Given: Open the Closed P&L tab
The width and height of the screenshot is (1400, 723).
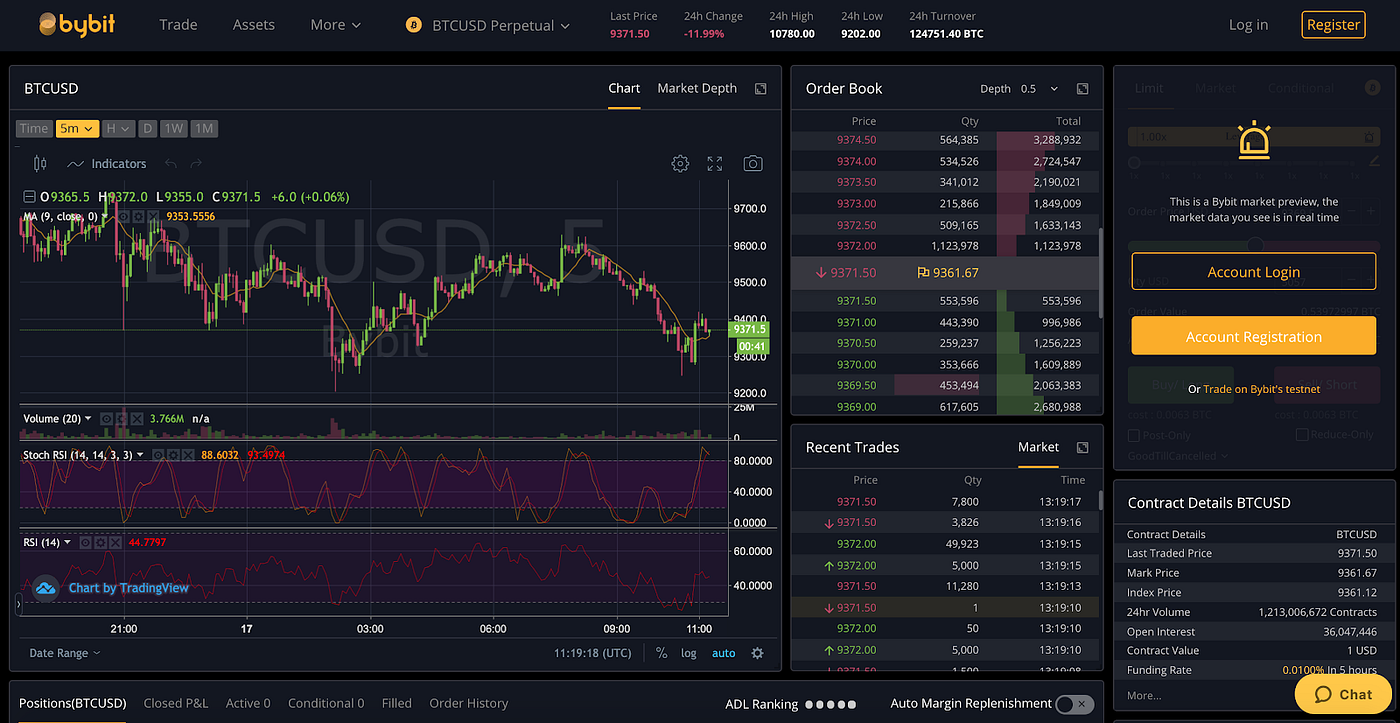Looking at the screenshot, I should tap(176, 703).
